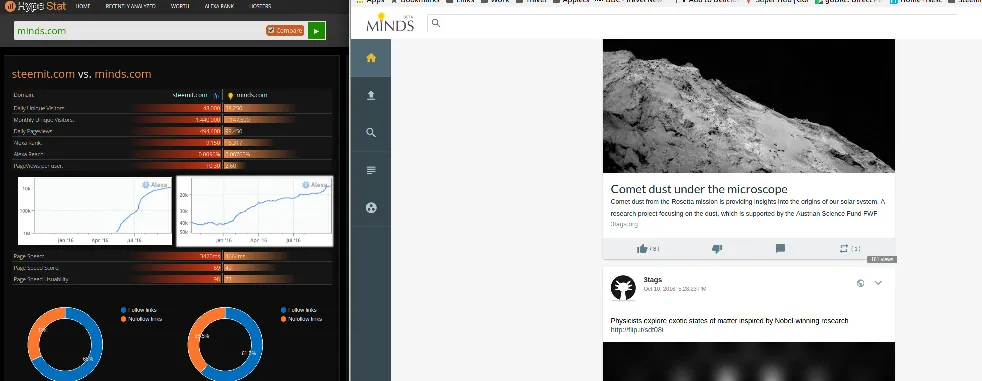Click the Daily Unique Visitors row label
The image size is (982, 381).
coord(39,108)
